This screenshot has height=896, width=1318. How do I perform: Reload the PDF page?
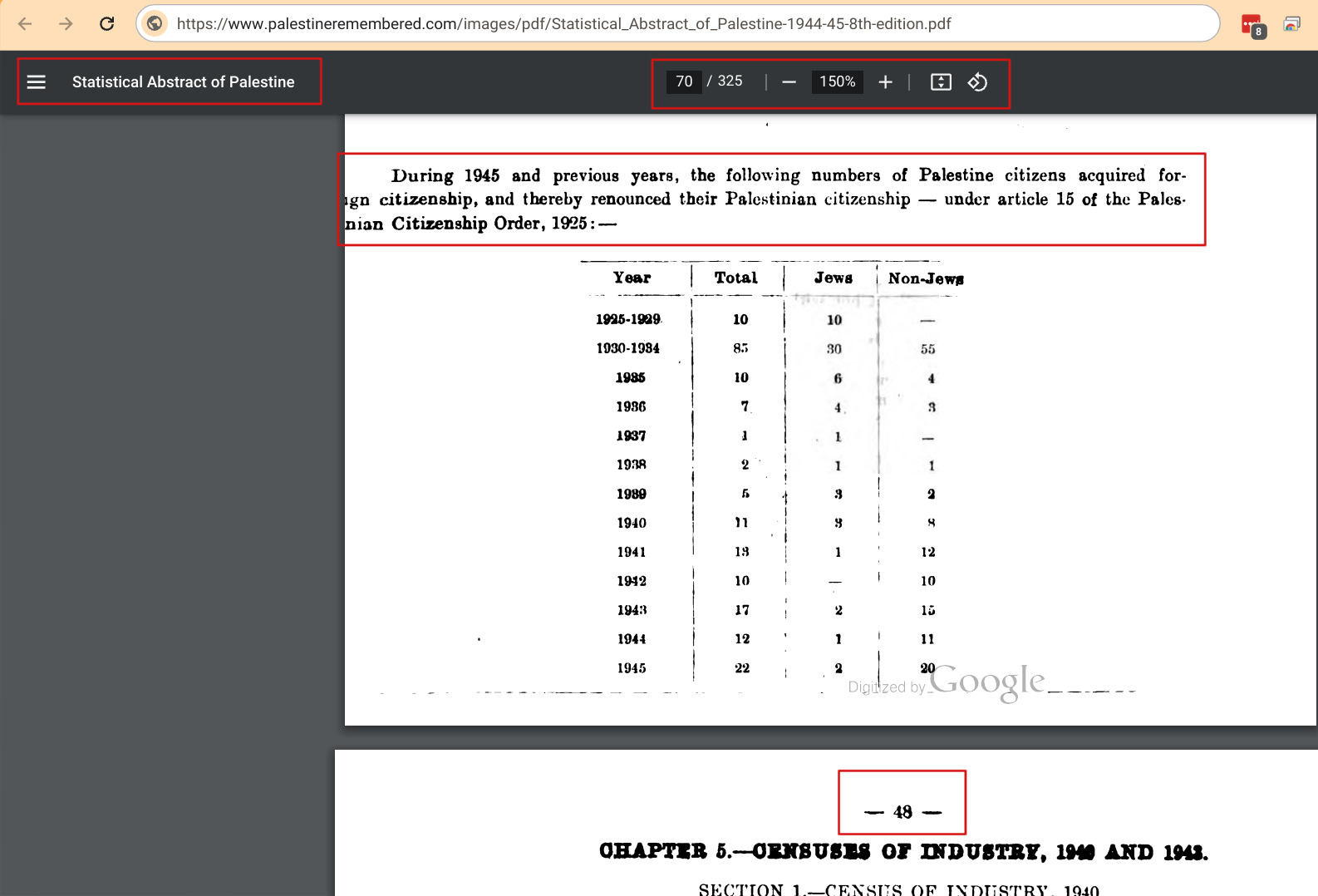(x=107, y=24)
